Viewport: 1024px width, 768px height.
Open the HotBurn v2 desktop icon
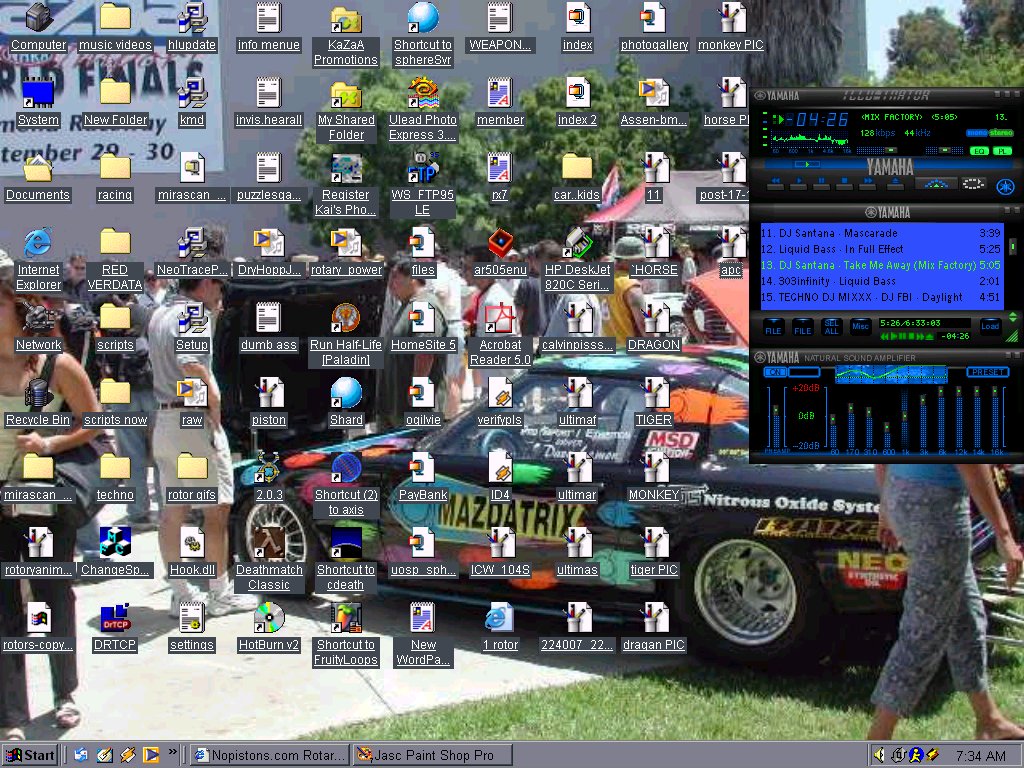[269, 618]
